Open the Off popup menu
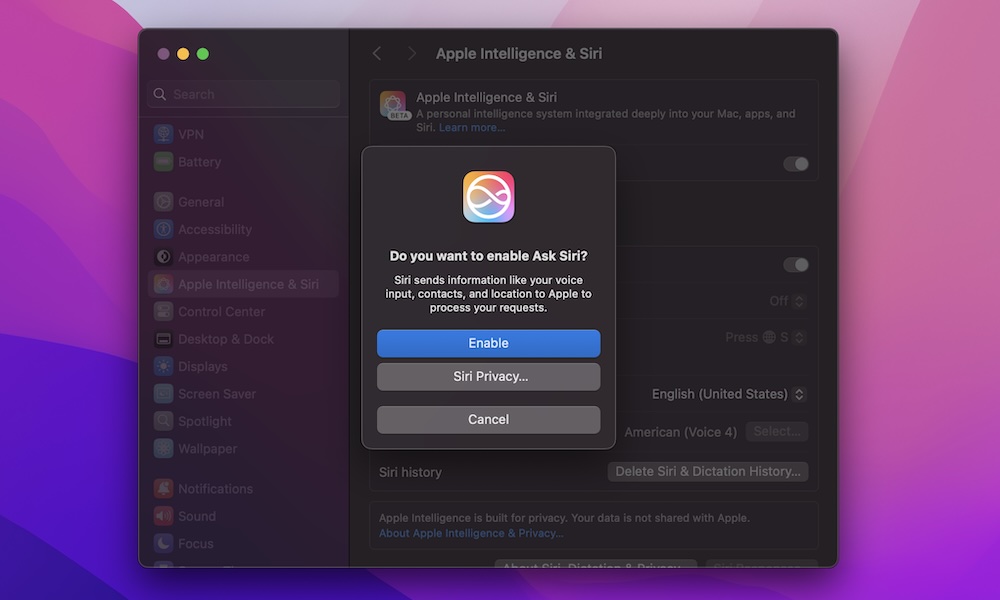1000x600 pixels. [786, 301]
